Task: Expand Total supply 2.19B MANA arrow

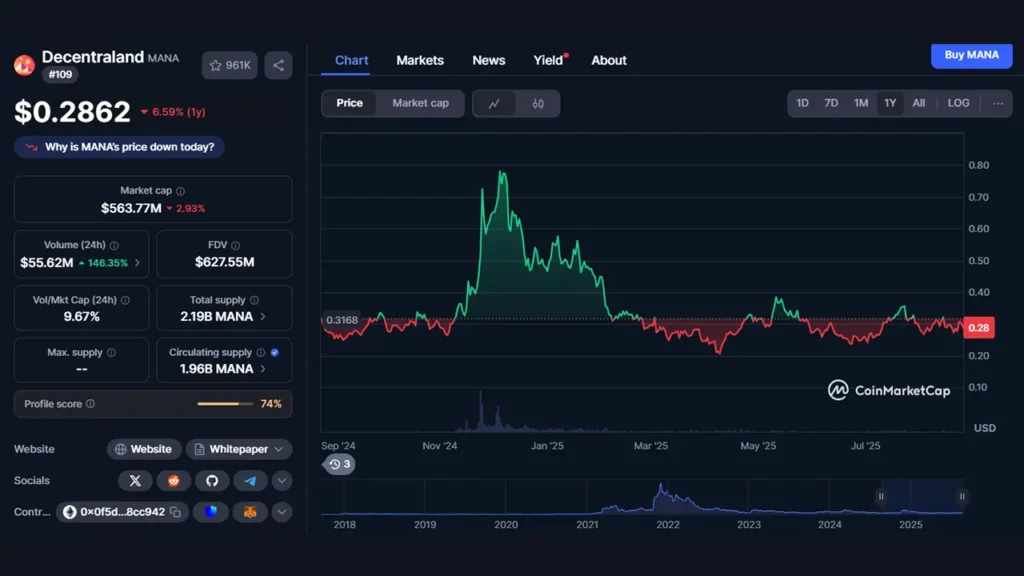Action: click(x=263, y=317)
